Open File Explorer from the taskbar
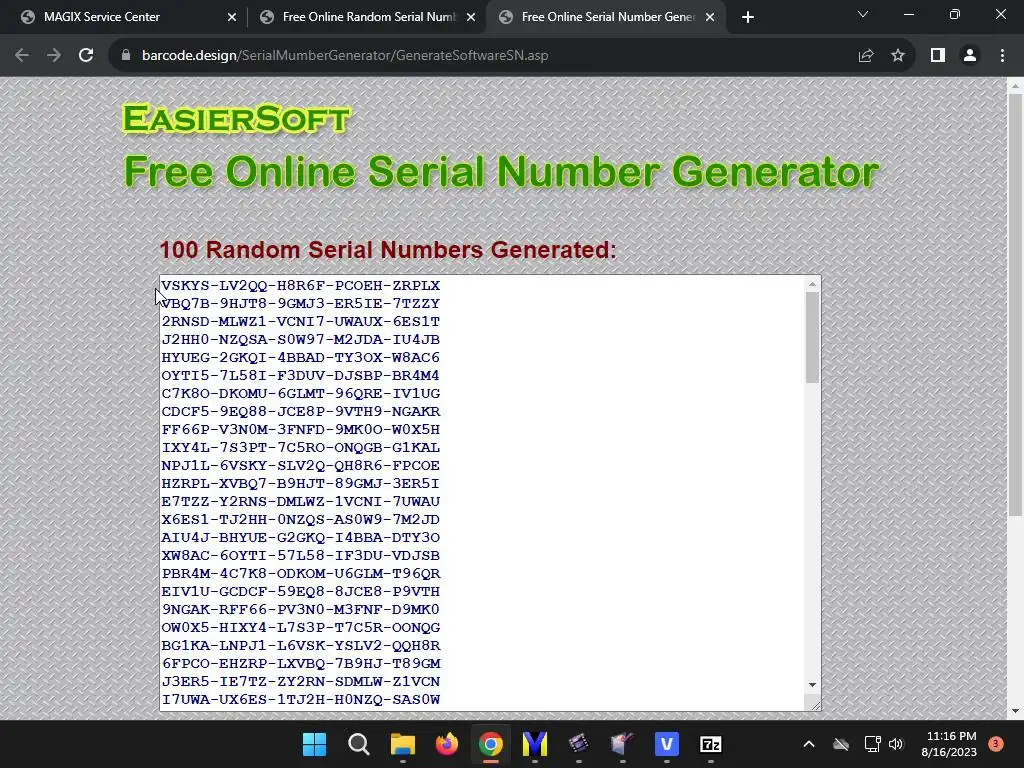 (403, 744)
